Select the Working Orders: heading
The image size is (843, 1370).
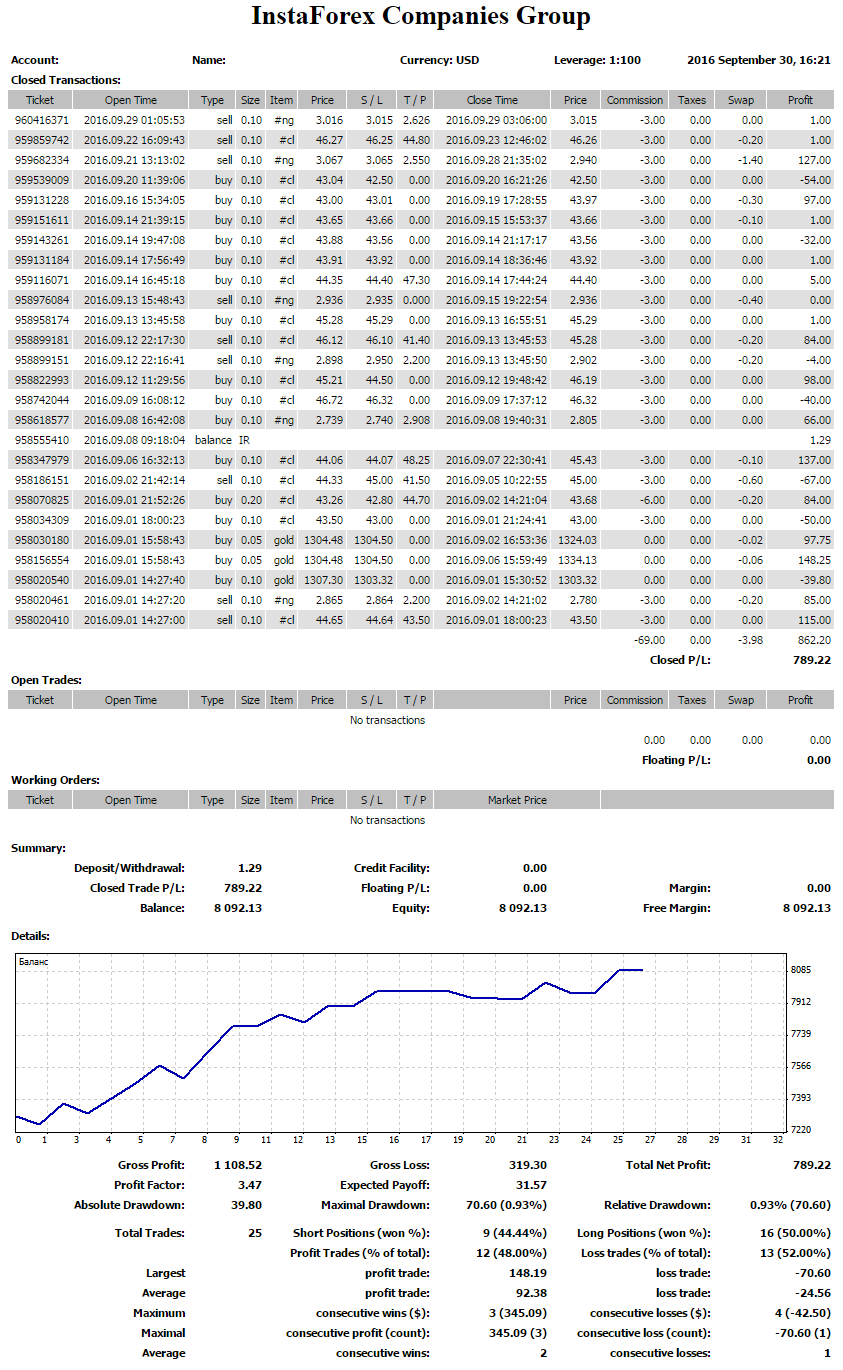point(55,780)
